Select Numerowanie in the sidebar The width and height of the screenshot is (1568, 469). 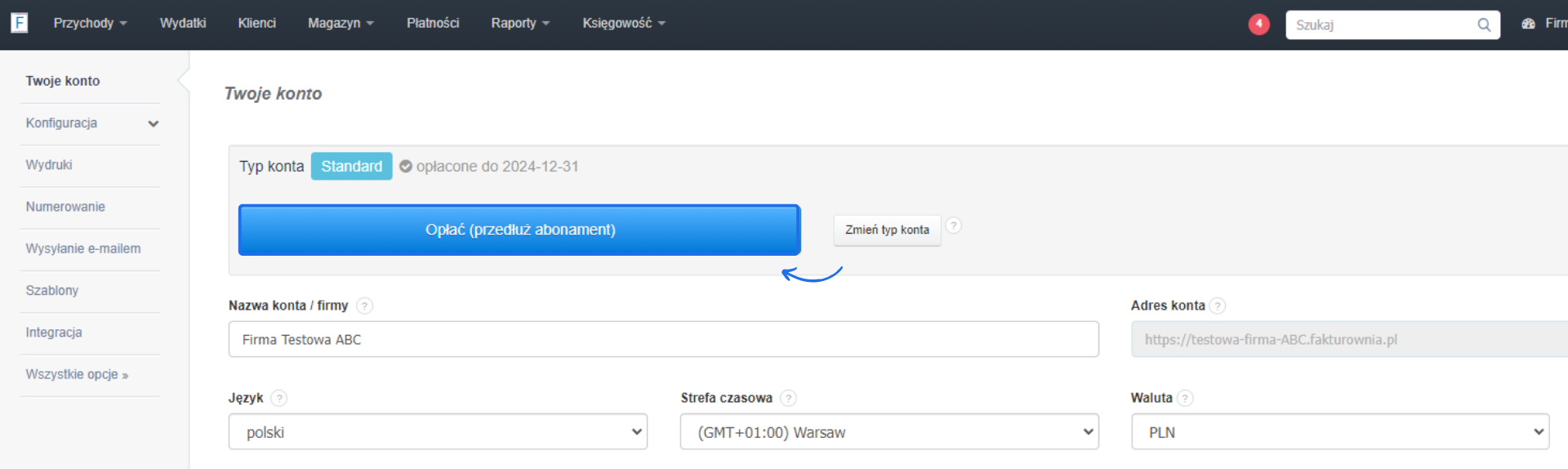pos(65,207)
